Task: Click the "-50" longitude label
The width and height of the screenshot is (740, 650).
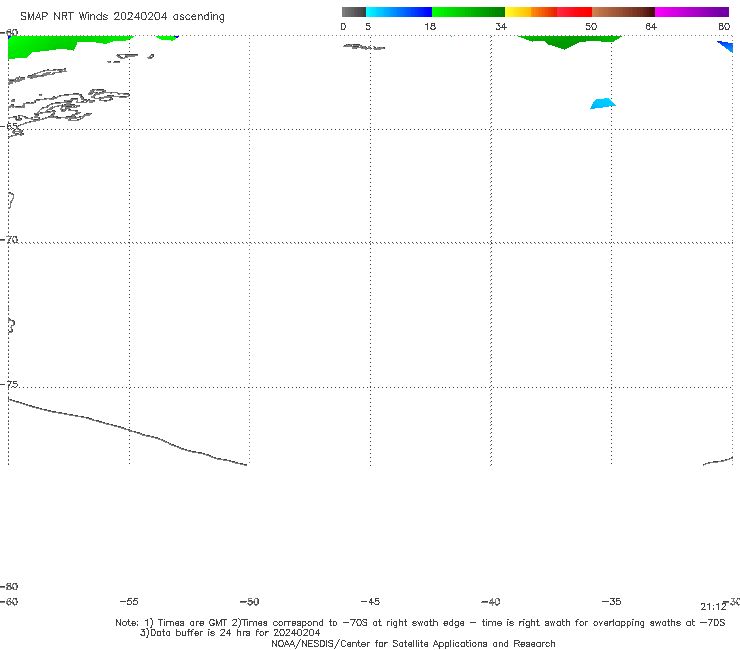Action: click(250, 602)
